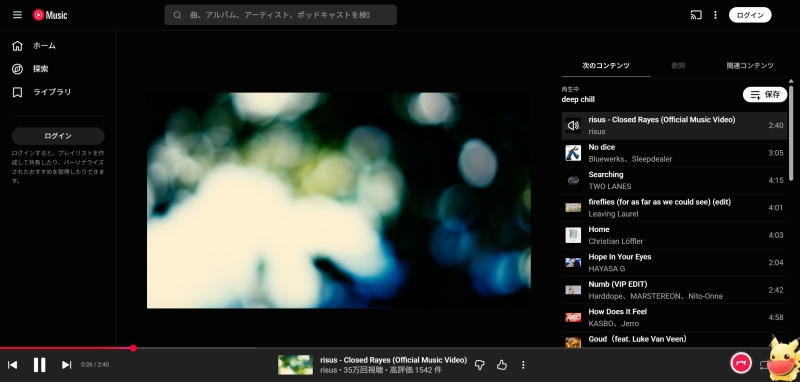The height and width of the screenshot is (382, 800).
Task: Switch to 関連コンテンツ tab
Action: 750,66
